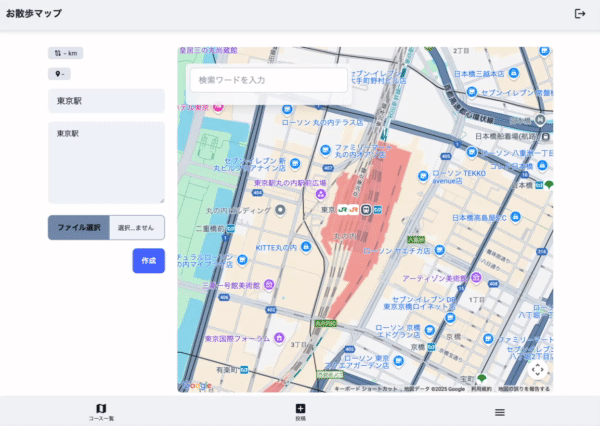The width and height of the screenshot is (600, 426).
Task: Click the Tokyo station train icon marker
Action: (x=366, y=210)
